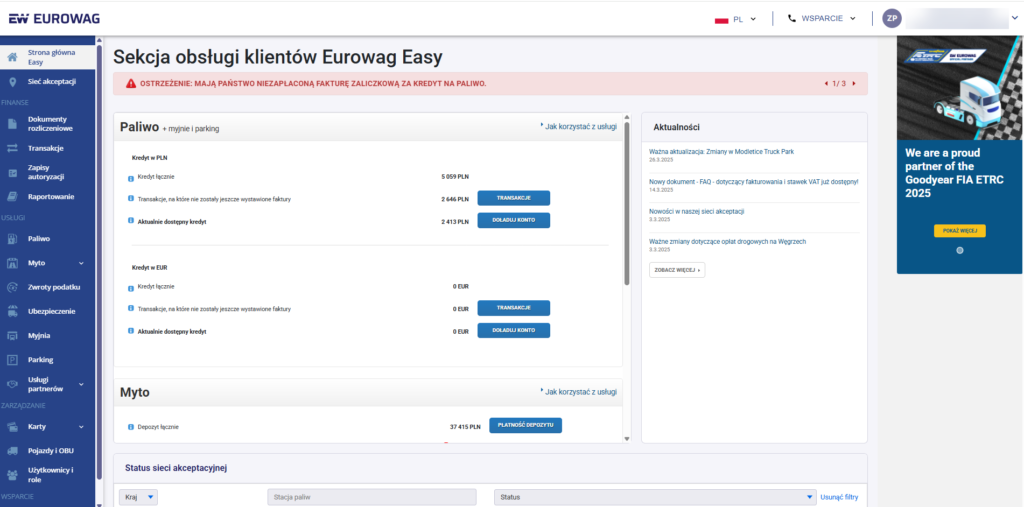The height and width of the screenshot is (507, 1024).
Task: Open Jak korzystać z usługi link in Myto
Action: 579,392
